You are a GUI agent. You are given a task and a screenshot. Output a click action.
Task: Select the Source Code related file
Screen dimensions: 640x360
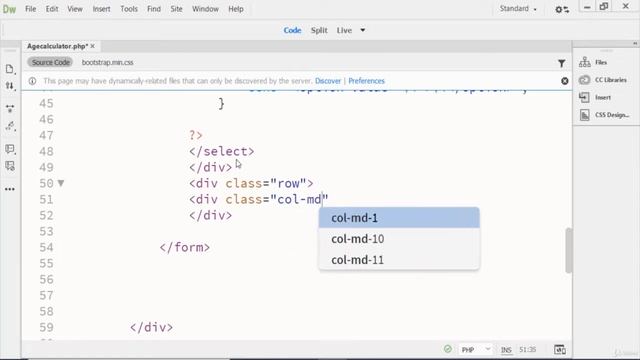(x=51, y=62)
